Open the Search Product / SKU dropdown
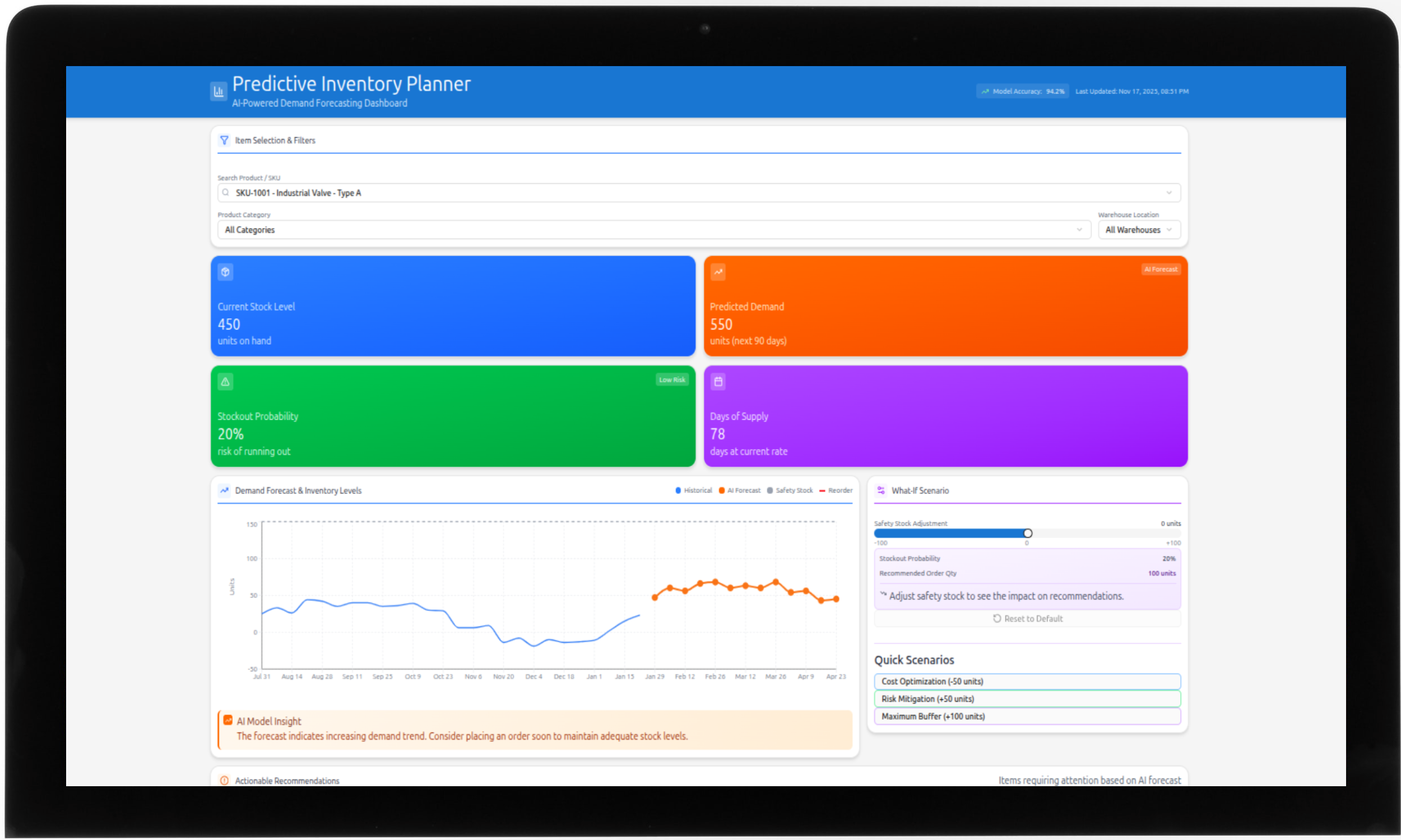1401x840 pixels. [698, 193]
